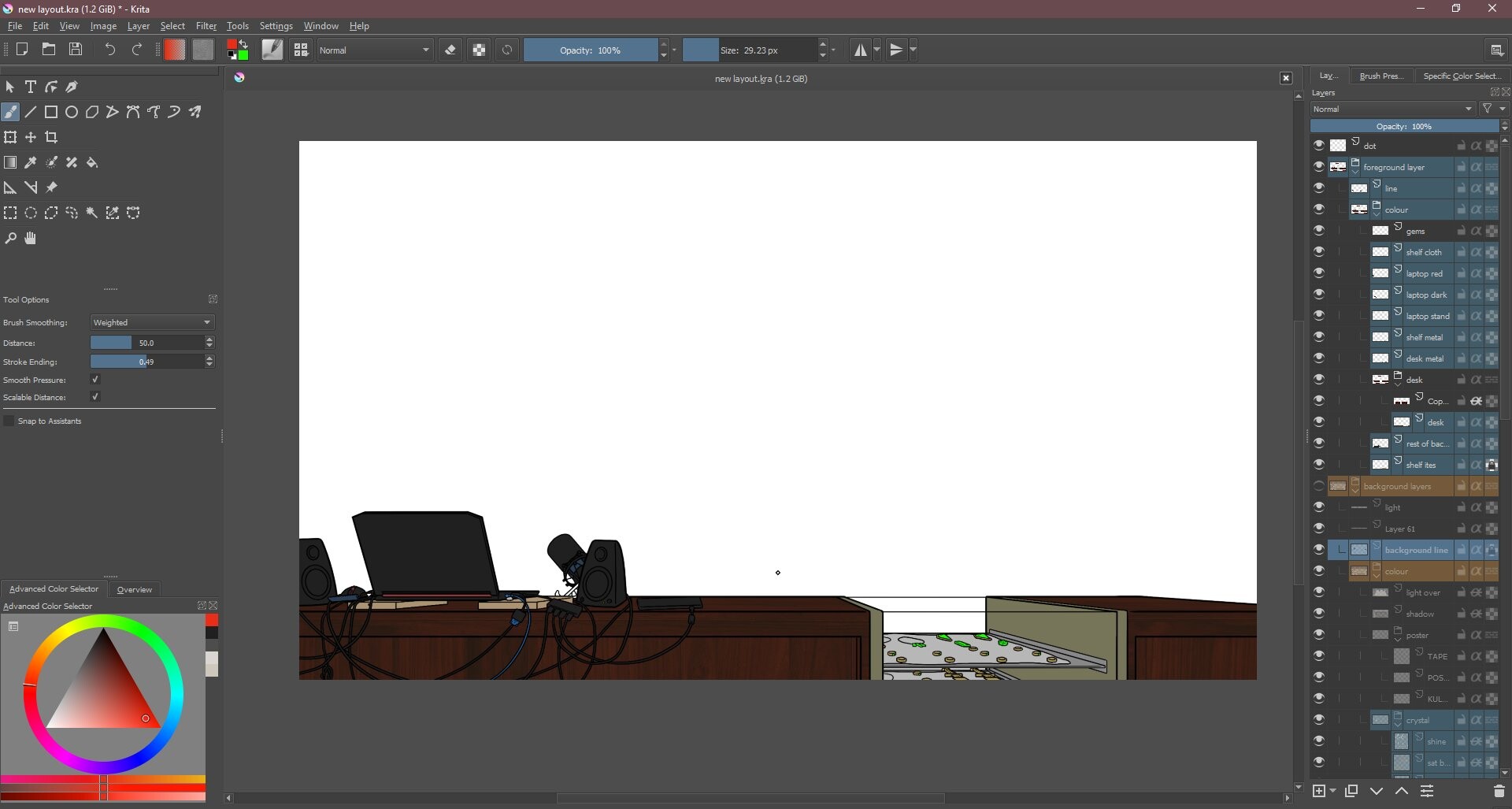The image size is (1512, 809).
Task: Select the Text tool
Action: coord(31,87)
